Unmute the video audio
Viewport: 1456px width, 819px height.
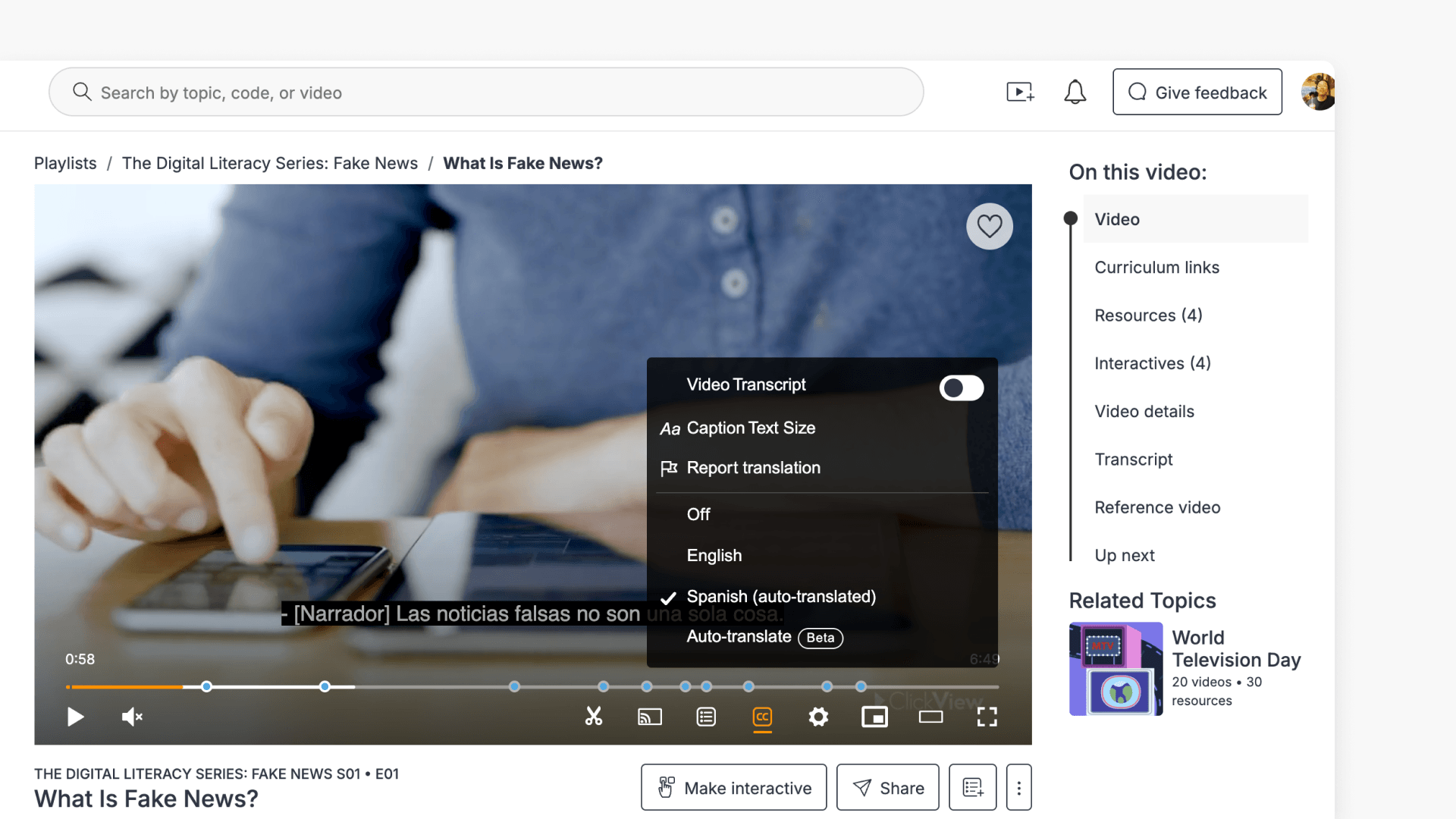[132, 717]
